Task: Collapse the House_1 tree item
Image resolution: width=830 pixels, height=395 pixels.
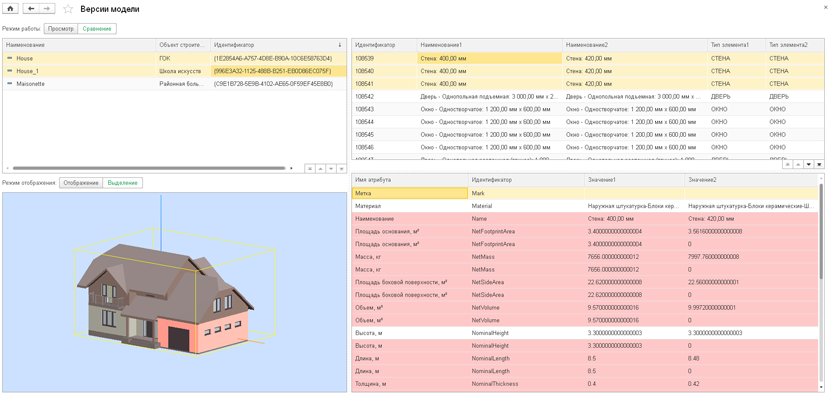Action: [x=10, y=71]
